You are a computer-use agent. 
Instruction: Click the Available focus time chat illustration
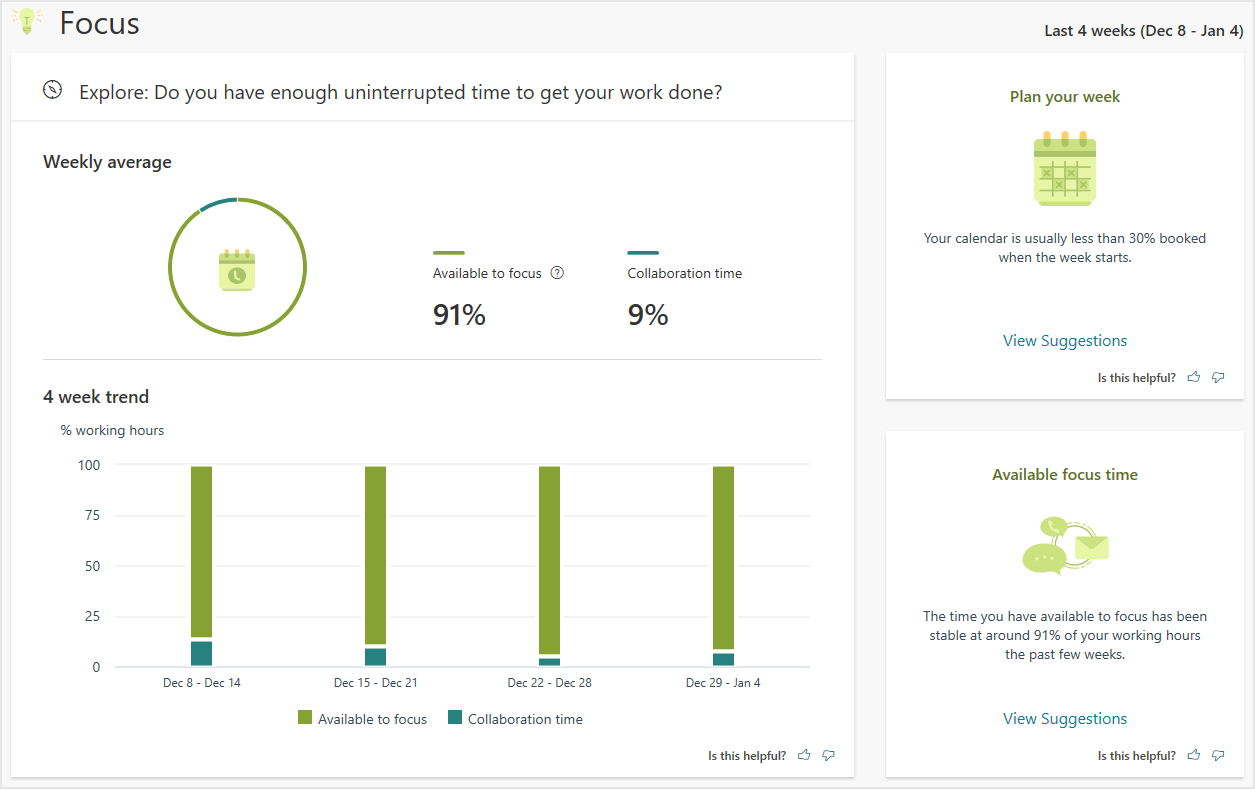coord(1065,546)
